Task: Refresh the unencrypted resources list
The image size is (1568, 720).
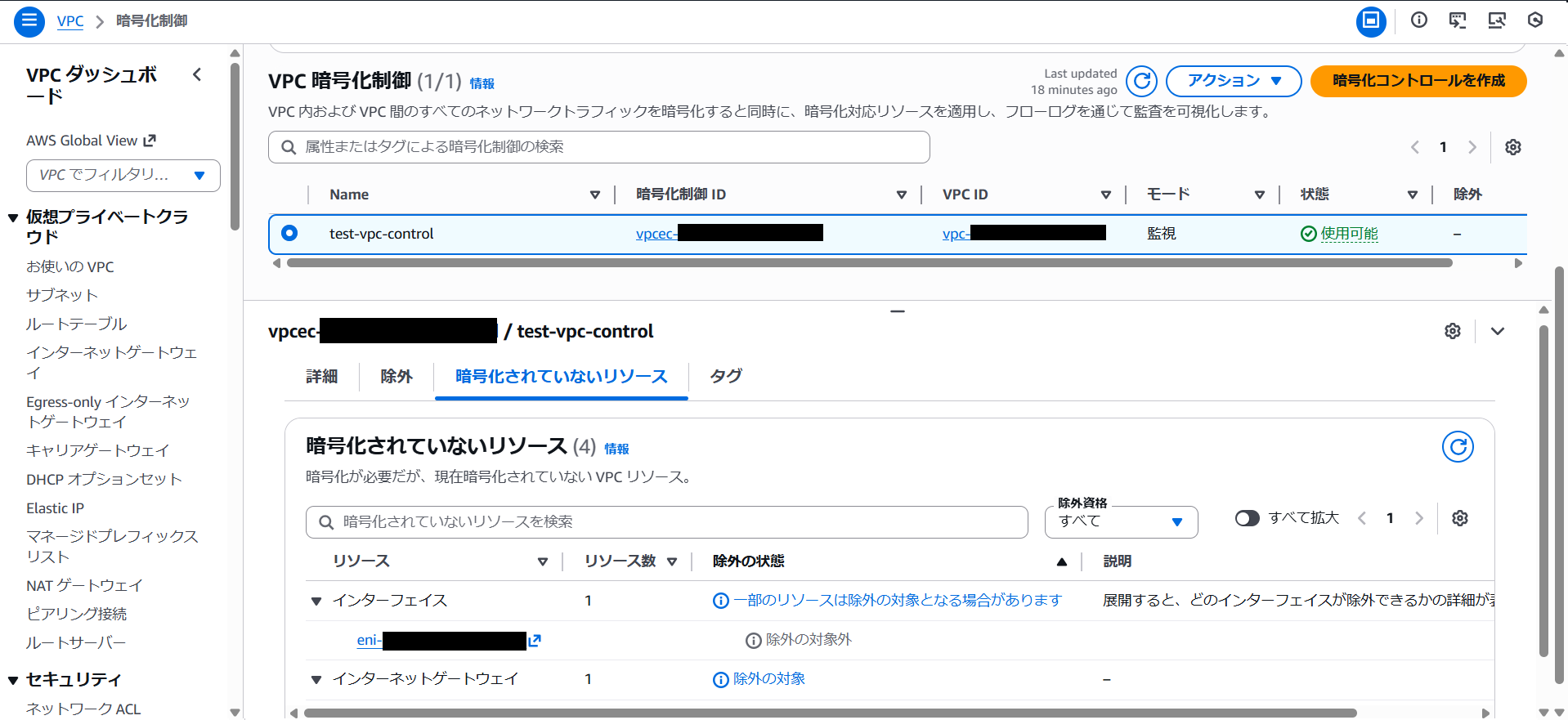Action: click(x=1458, y=447)
